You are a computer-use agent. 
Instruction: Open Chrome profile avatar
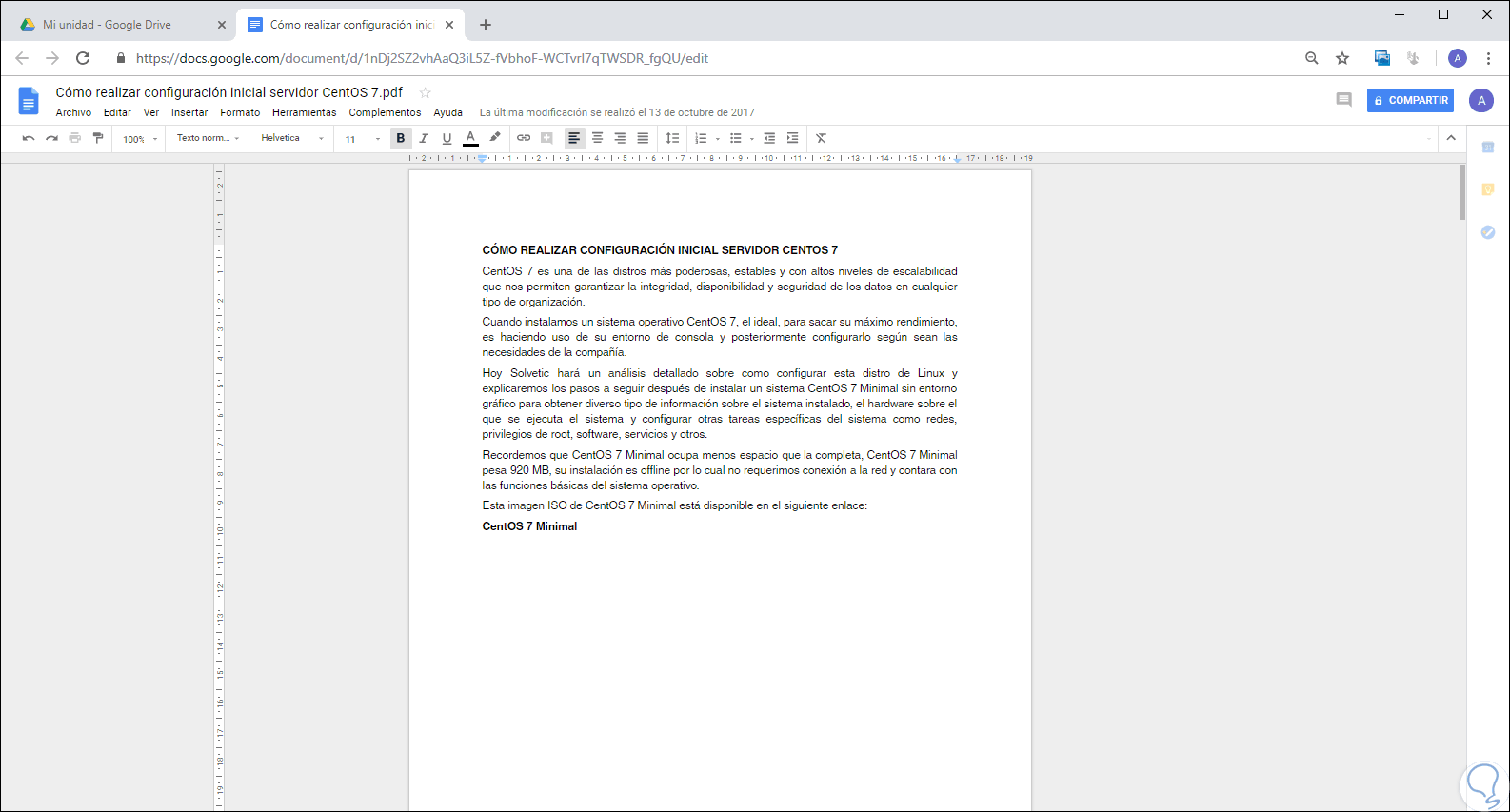coord(1458,58)
